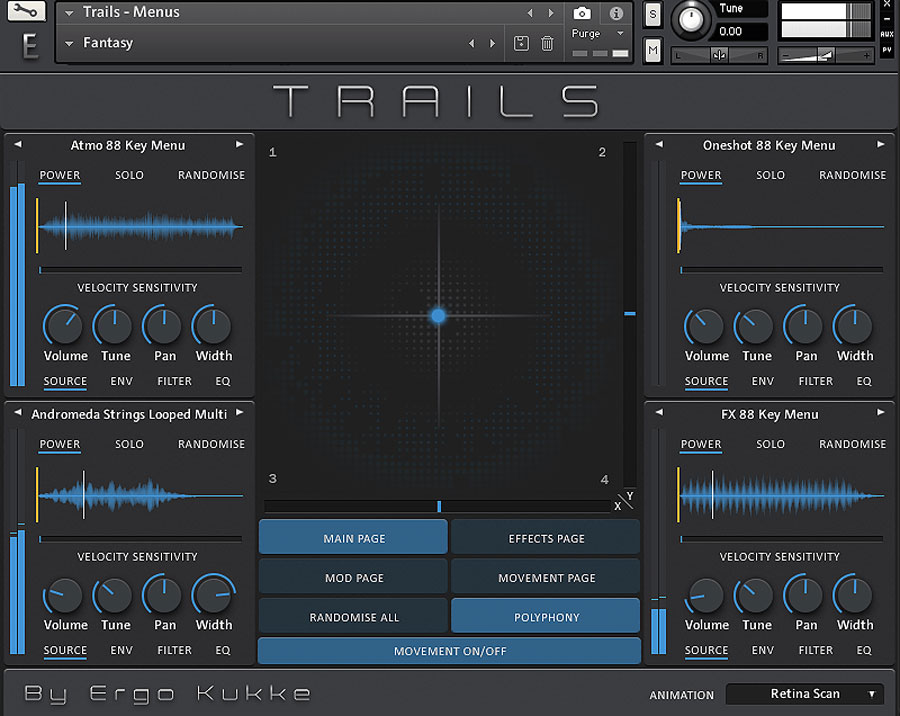The image size is (900, 716).
Task: Click RANDOMISE on Oneshot 88 Key Menu layer
Action: [x=852, y=175]
